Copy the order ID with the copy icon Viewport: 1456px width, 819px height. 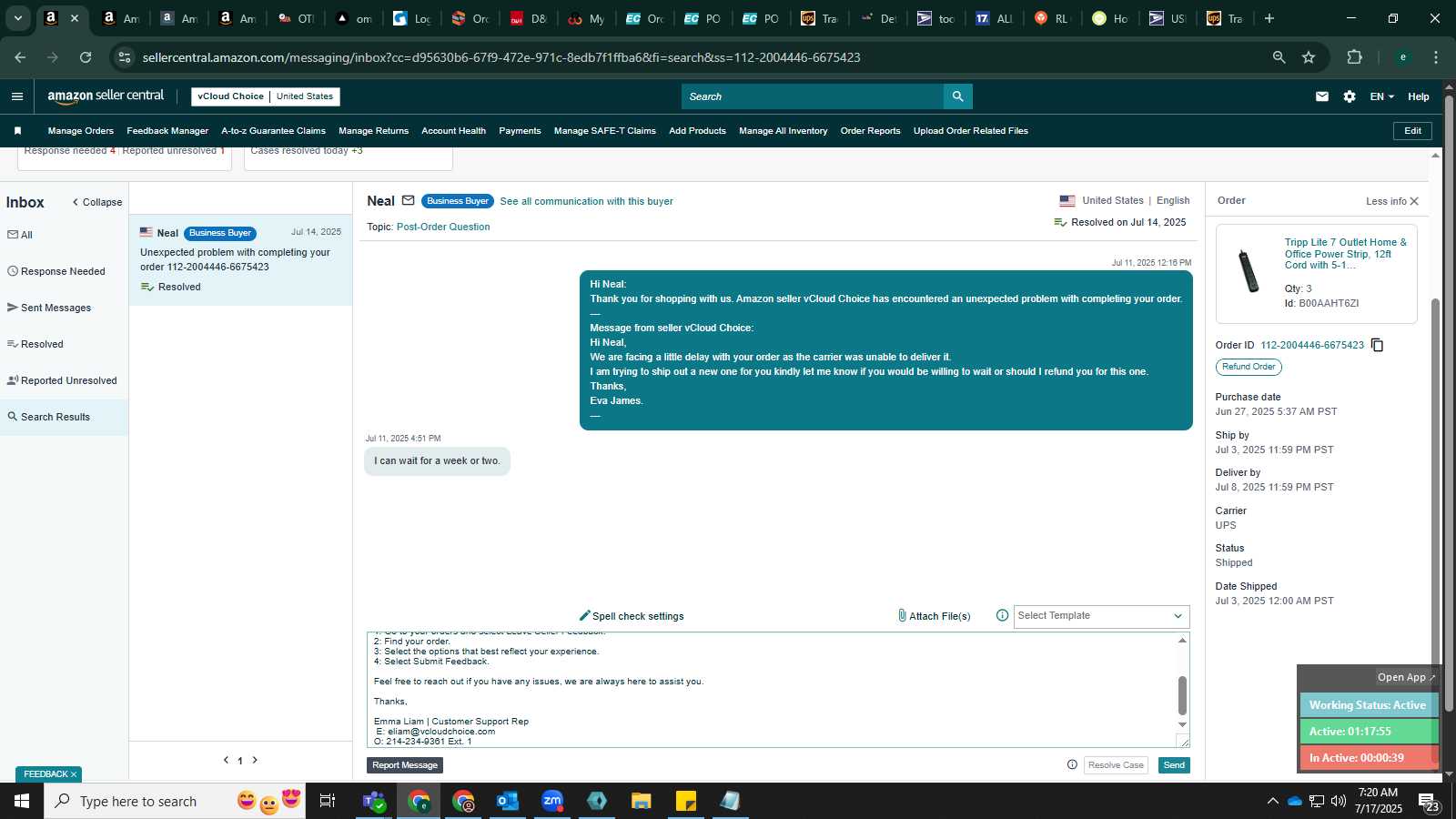coord(1377,345)
